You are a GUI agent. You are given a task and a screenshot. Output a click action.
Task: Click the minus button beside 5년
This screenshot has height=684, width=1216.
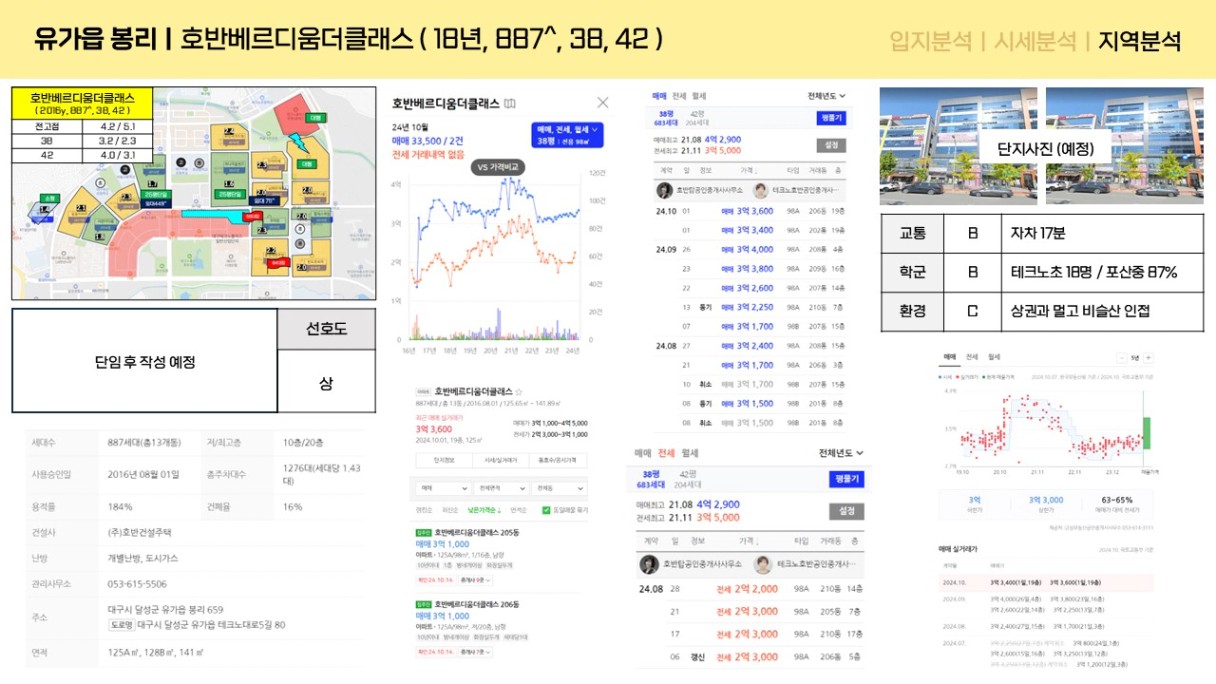pyautogui.click(x=1121, y=357)
